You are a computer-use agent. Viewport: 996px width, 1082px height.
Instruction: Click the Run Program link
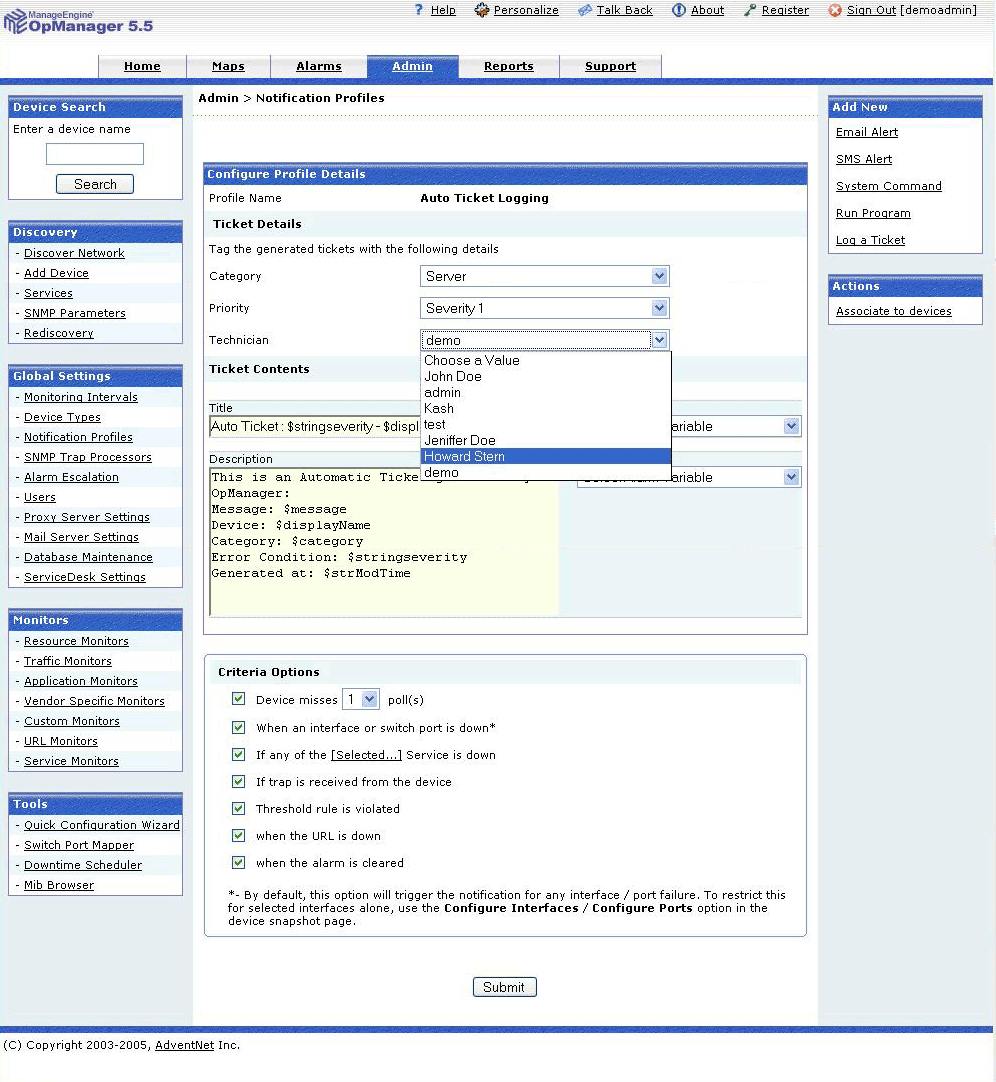point(873,213)
